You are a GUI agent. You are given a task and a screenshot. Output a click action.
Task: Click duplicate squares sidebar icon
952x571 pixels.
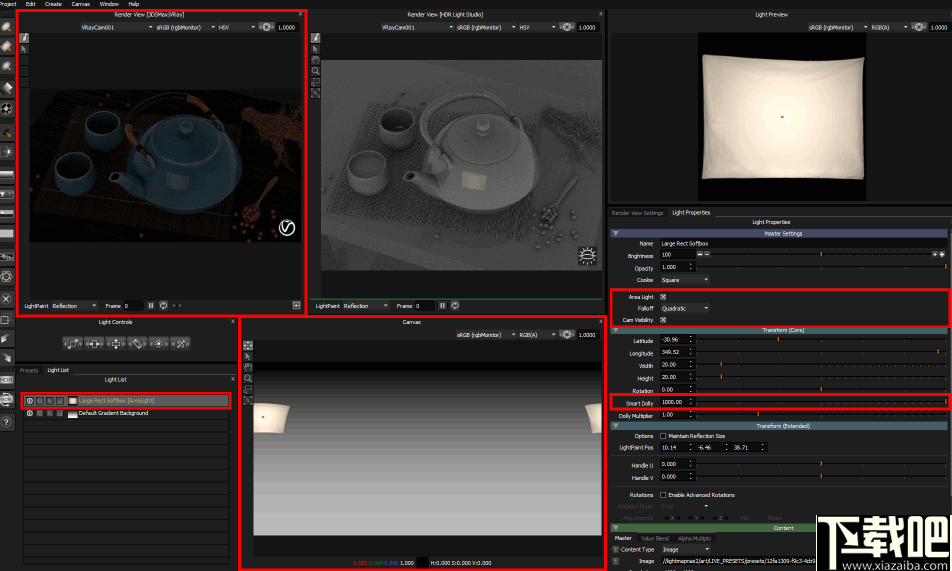(7, 319)
